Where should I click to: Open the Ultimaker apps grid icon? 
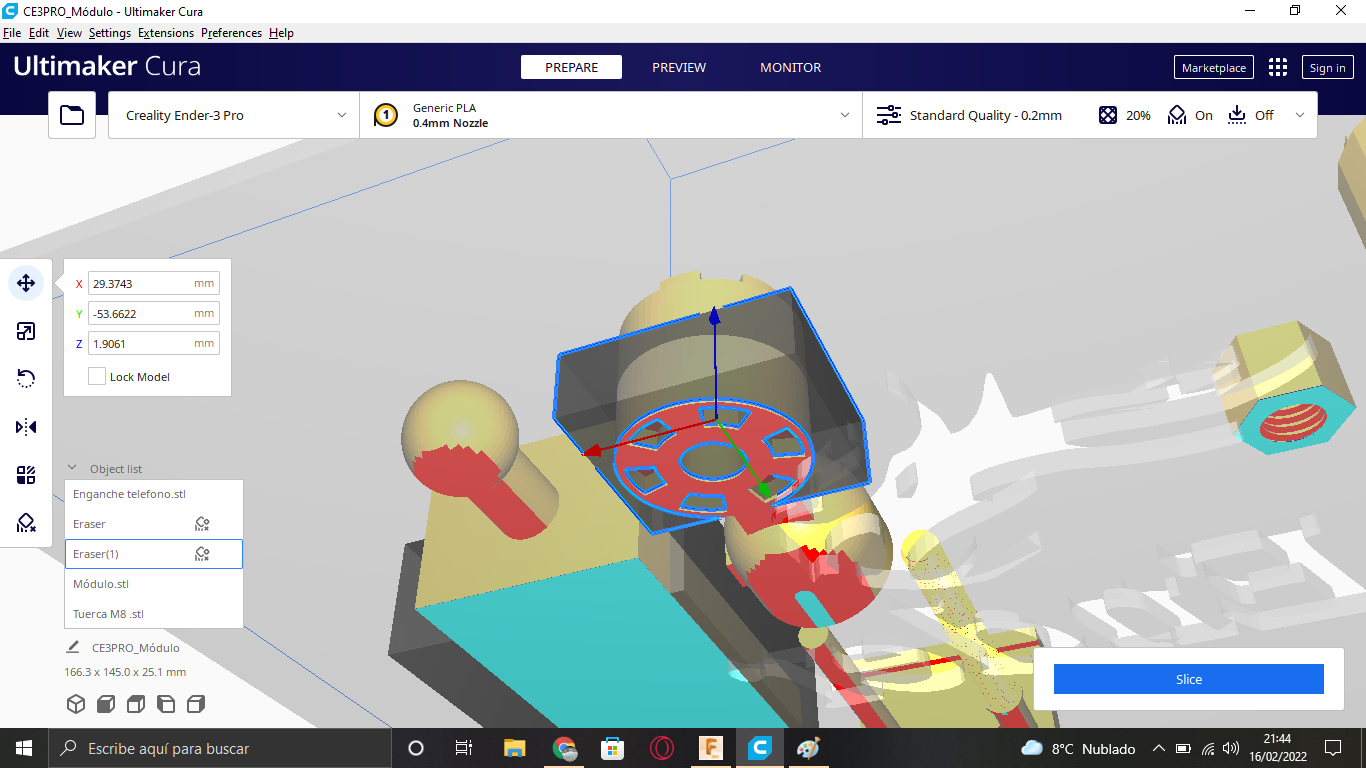pyautogui.click(x=1278, y=67)
